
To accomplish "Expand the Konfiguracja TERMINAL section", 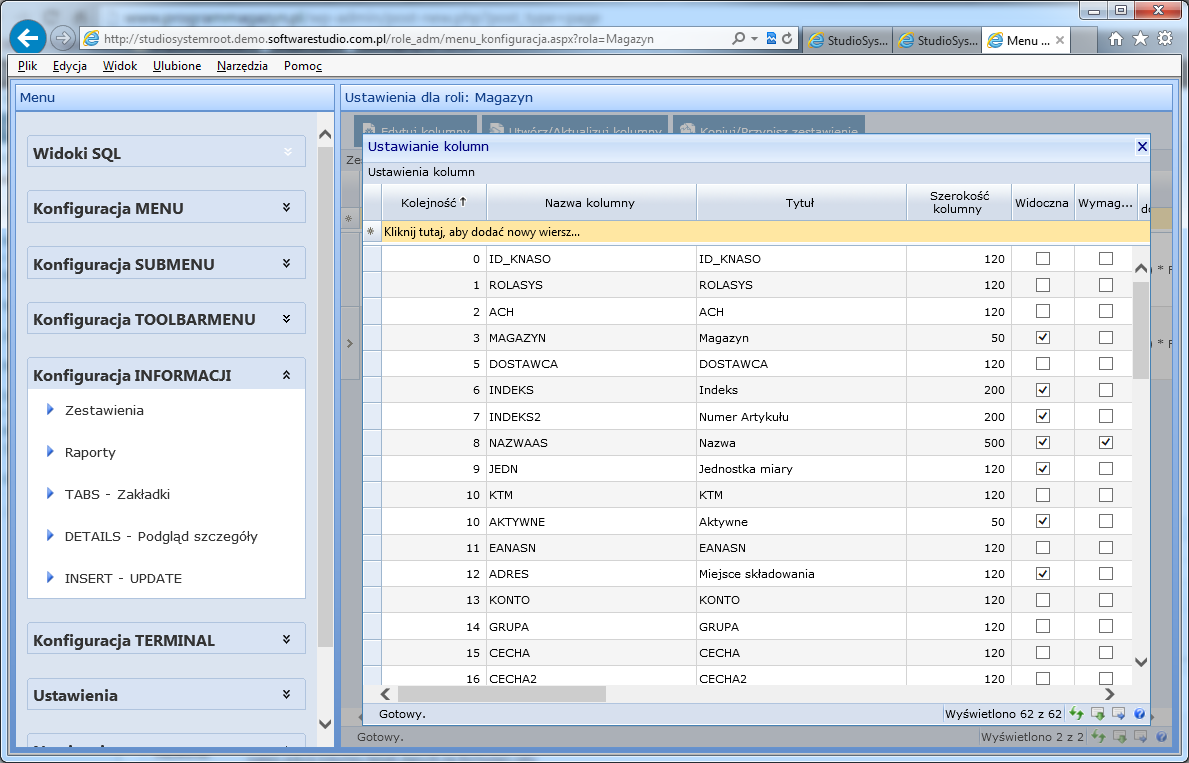I will (287, 639).
